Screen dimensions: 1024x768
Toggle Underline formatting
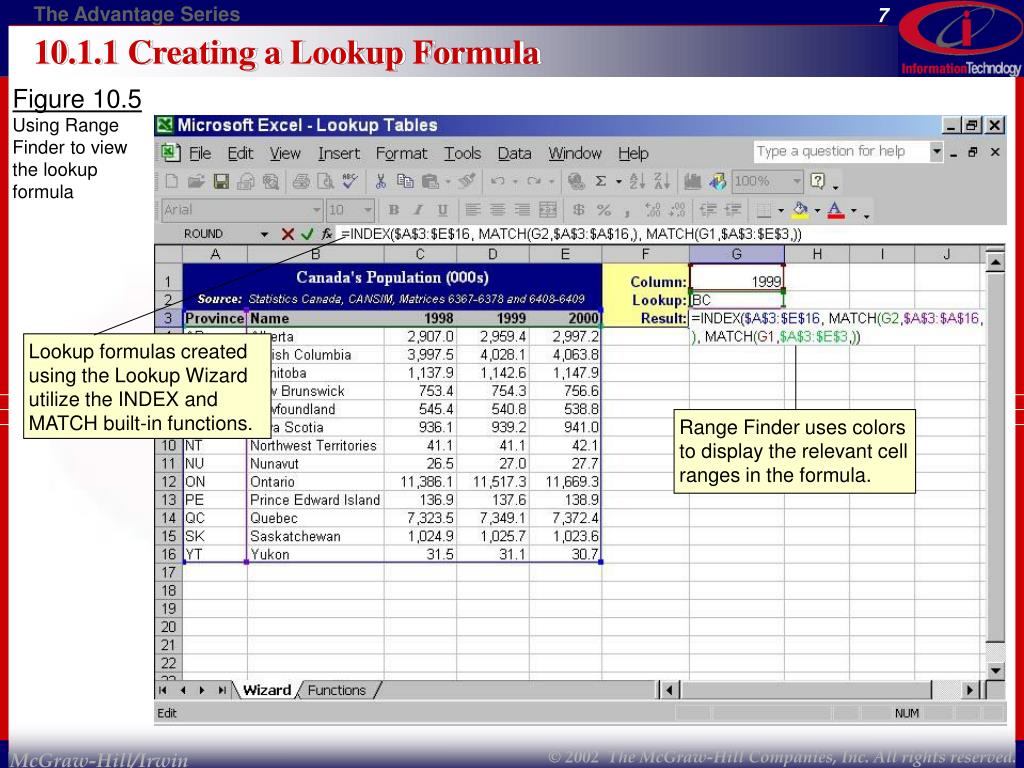[442, 210]
